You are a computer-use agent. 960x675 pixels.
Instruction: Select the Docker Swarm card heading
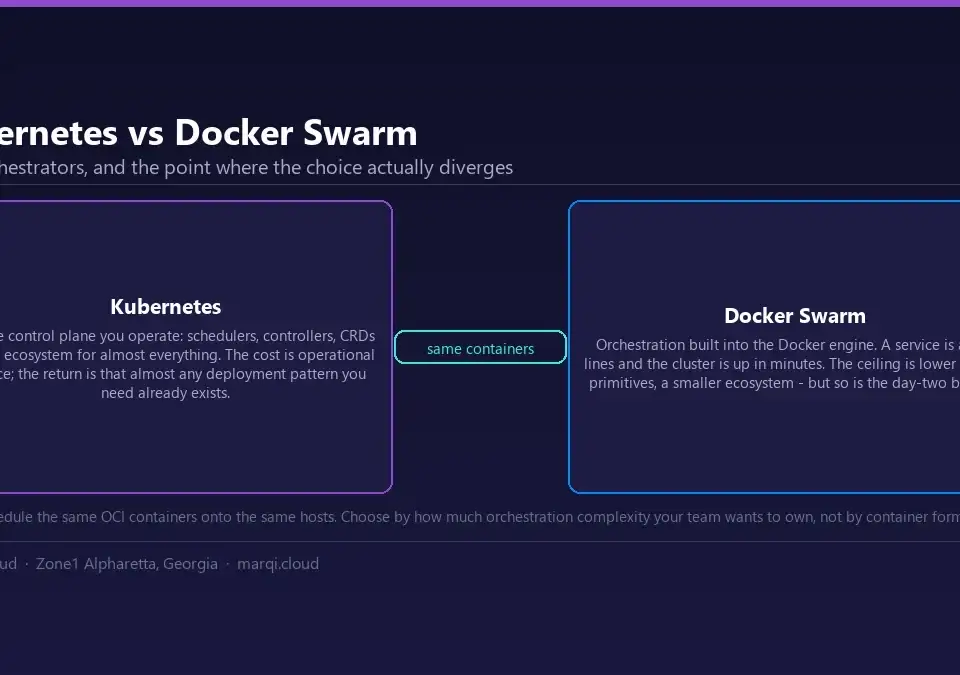pyautogui.click(x=795, y=315)
